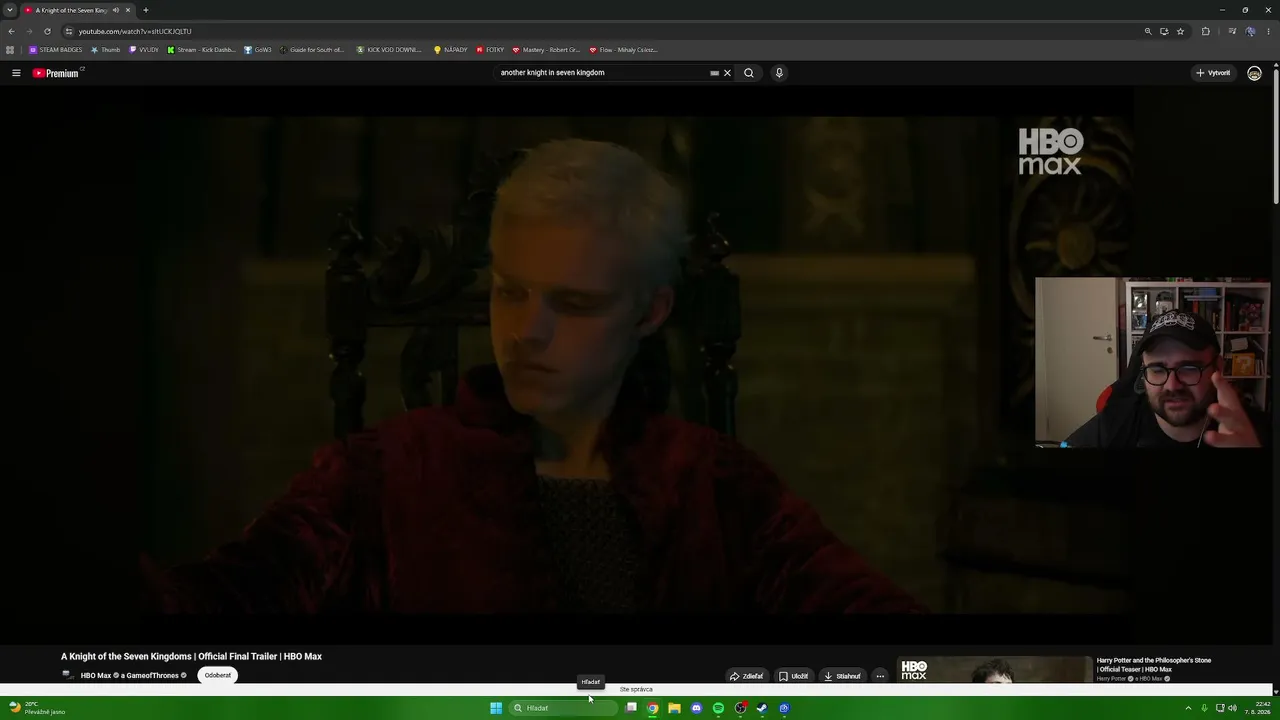Open the Flow - Mihaly bookmark

(x=623, y=50)
